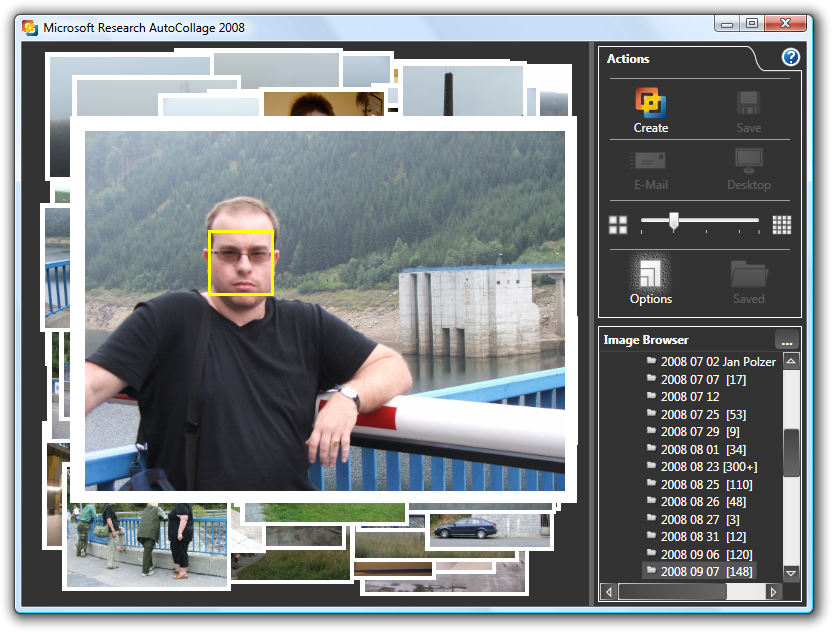The width and height of the screenshot is (832, 632).
Task: Click the Image Browser panel title
Action: coord(646,340)
